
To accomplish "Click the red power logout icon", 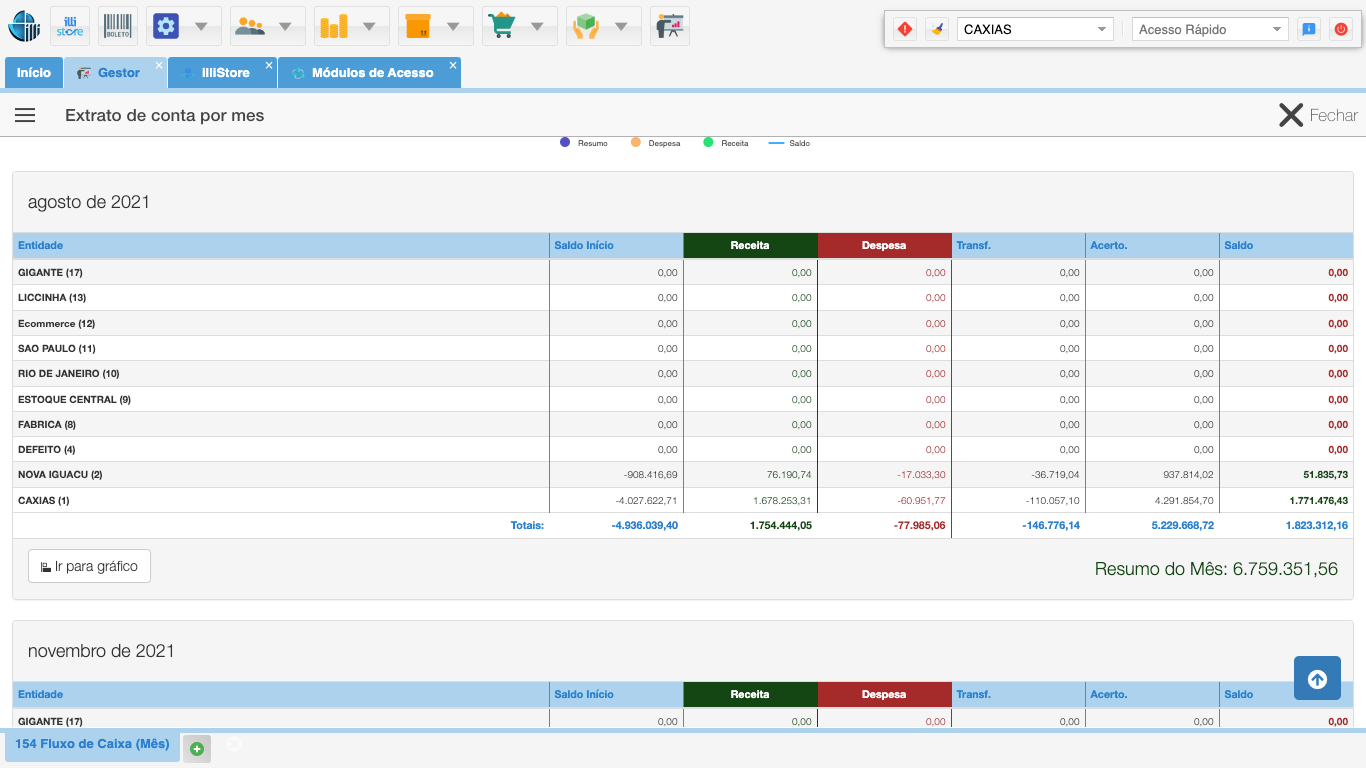I will point(1340,29).
